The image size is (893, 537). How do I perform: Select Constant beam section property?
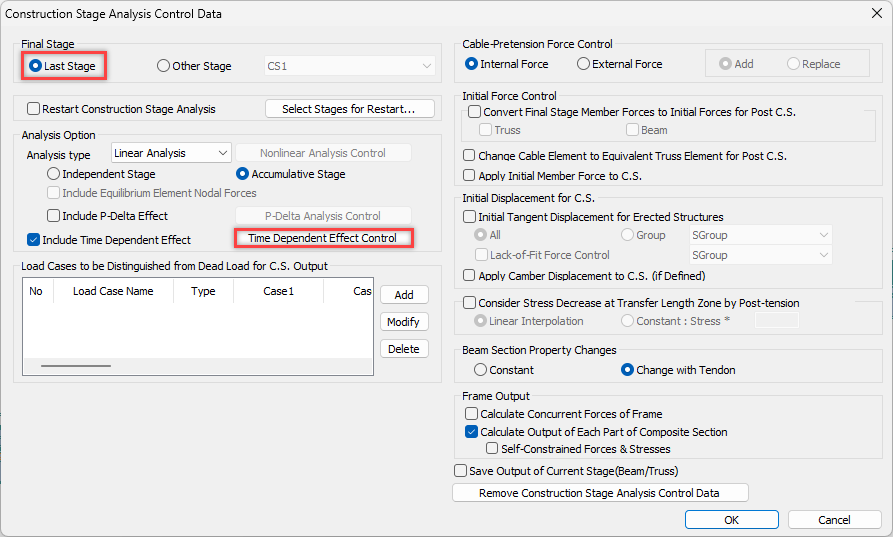tap(480, 370)
